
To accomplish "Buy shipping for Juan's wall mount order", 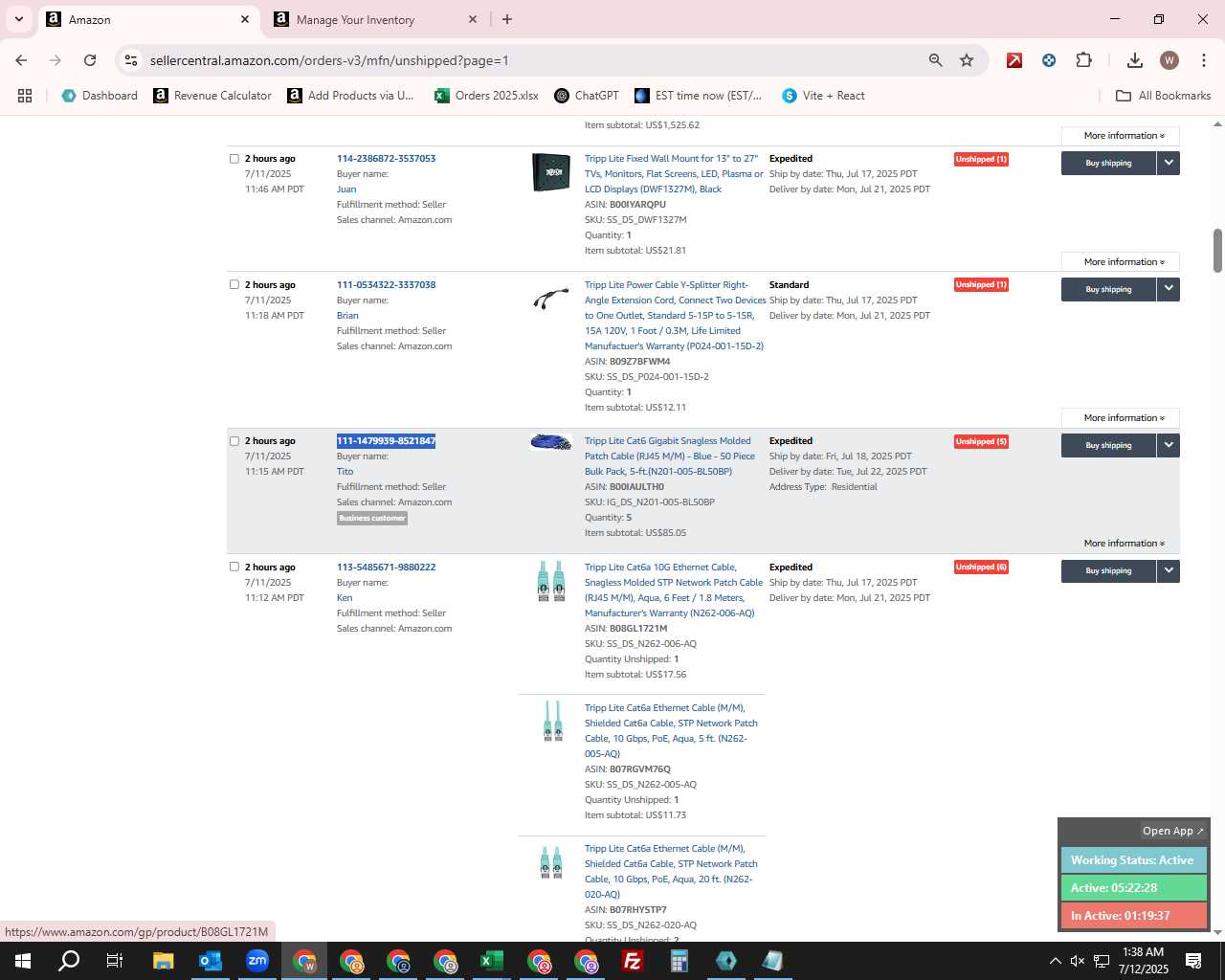I will tap(1108, 164).
